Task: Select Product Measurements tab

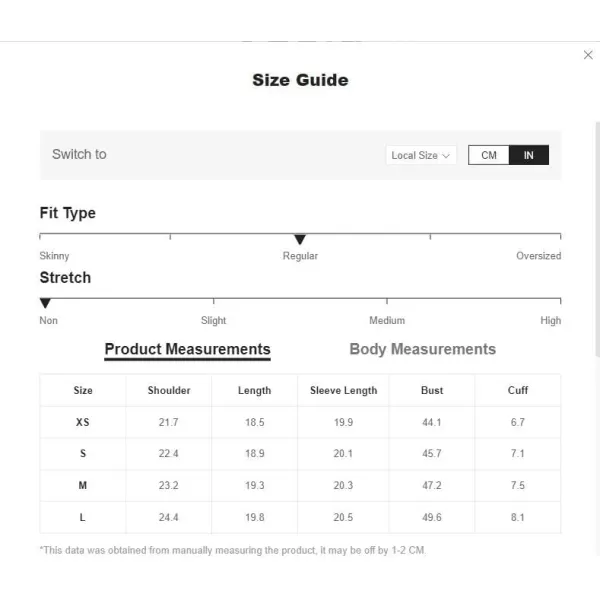Action: click(188, 350)
